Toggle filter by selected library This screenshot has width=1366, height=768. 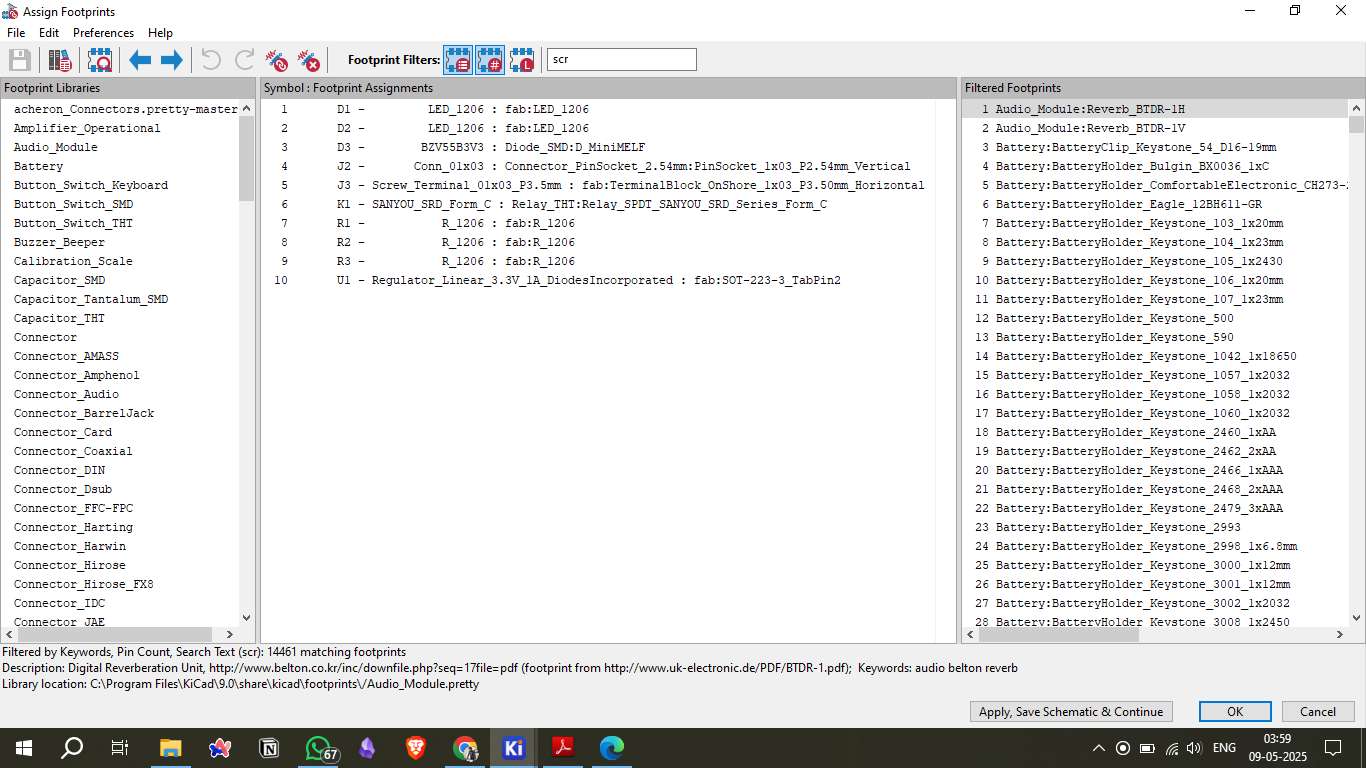pyautogui.click(x=522, y=60)
